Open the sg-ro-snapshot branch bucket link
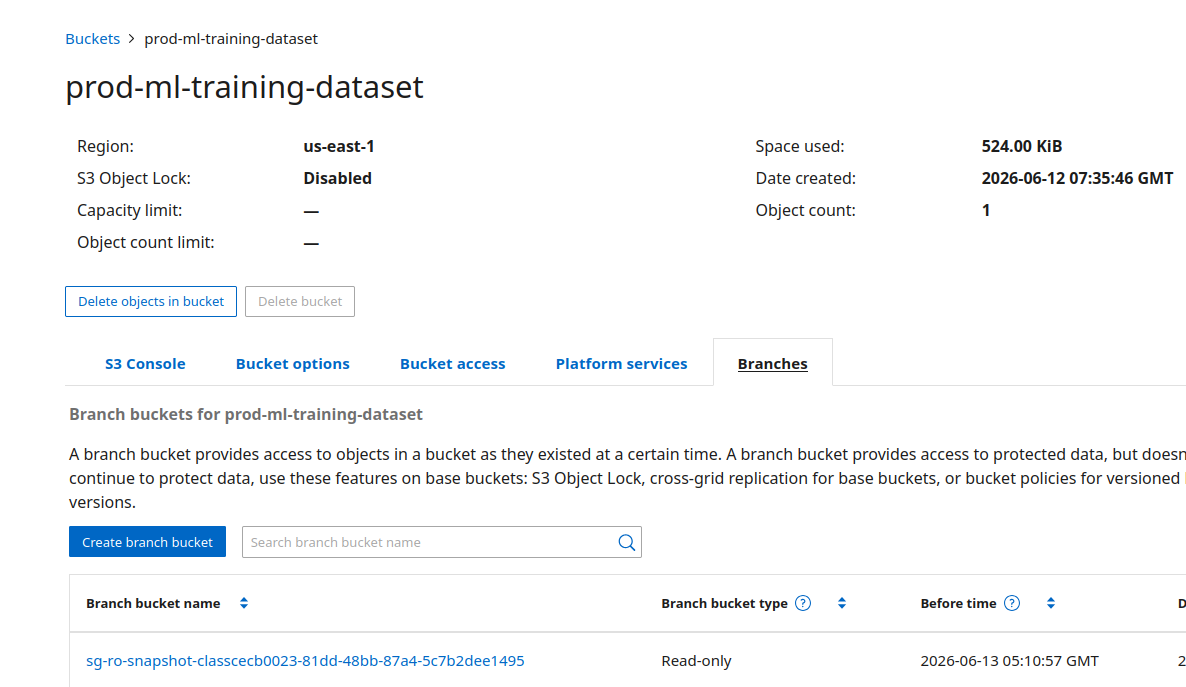This screenshot has height=687, width=1186. pos(305,661)
